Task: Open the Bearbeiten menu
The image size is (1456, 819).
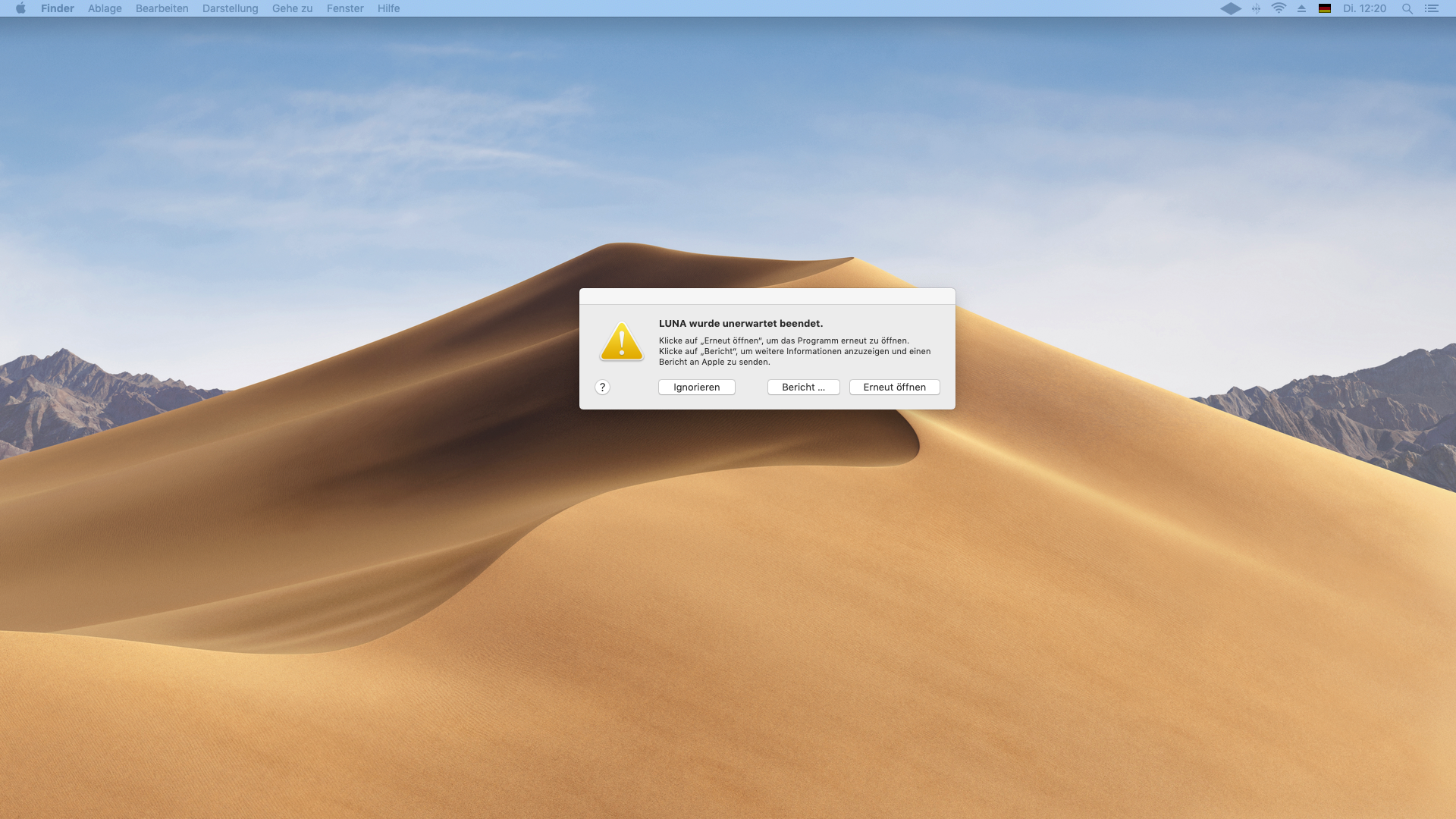Action: coord(162,8)
